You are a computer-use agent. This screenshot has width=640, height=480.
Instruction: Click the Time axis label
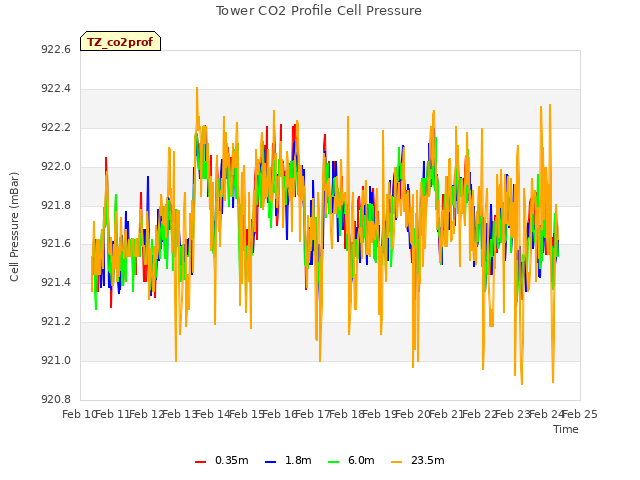pyautogui.click(x=566, y=429)
